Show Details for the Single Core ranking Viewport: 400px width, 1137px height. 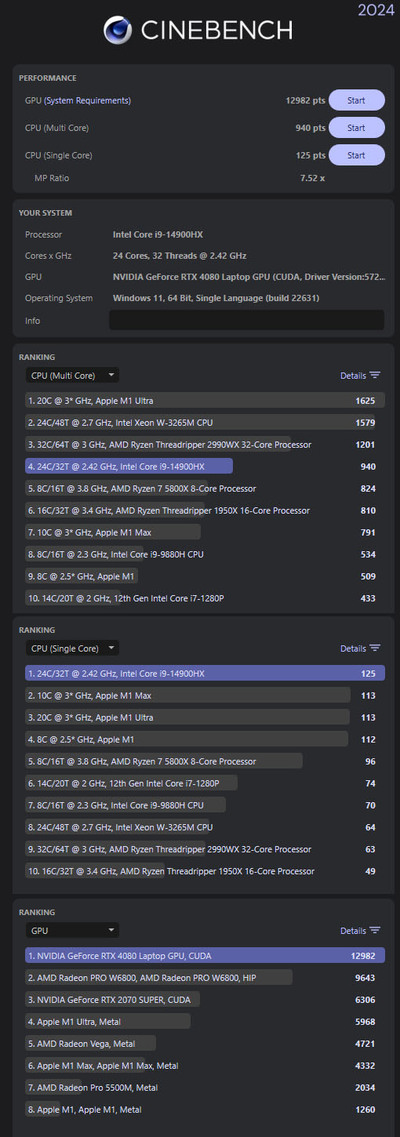pyautogui.click(x=353, y=649)
